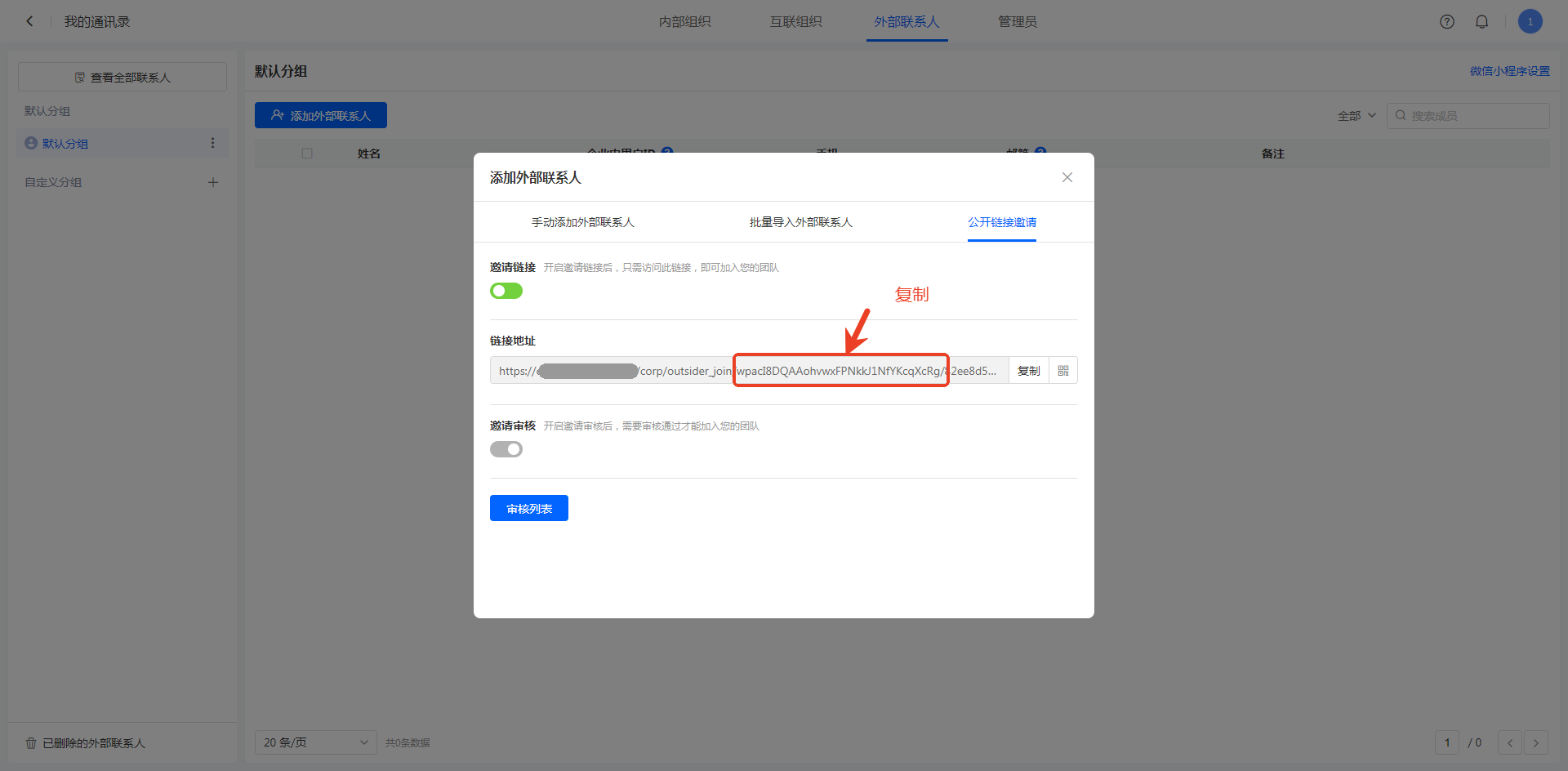Image resolution: width=1568 pixels, height=771 pixels.
Task: Click the plus icon beside 自定义分组
Action: pyautogui.click(x=213, y=182)
